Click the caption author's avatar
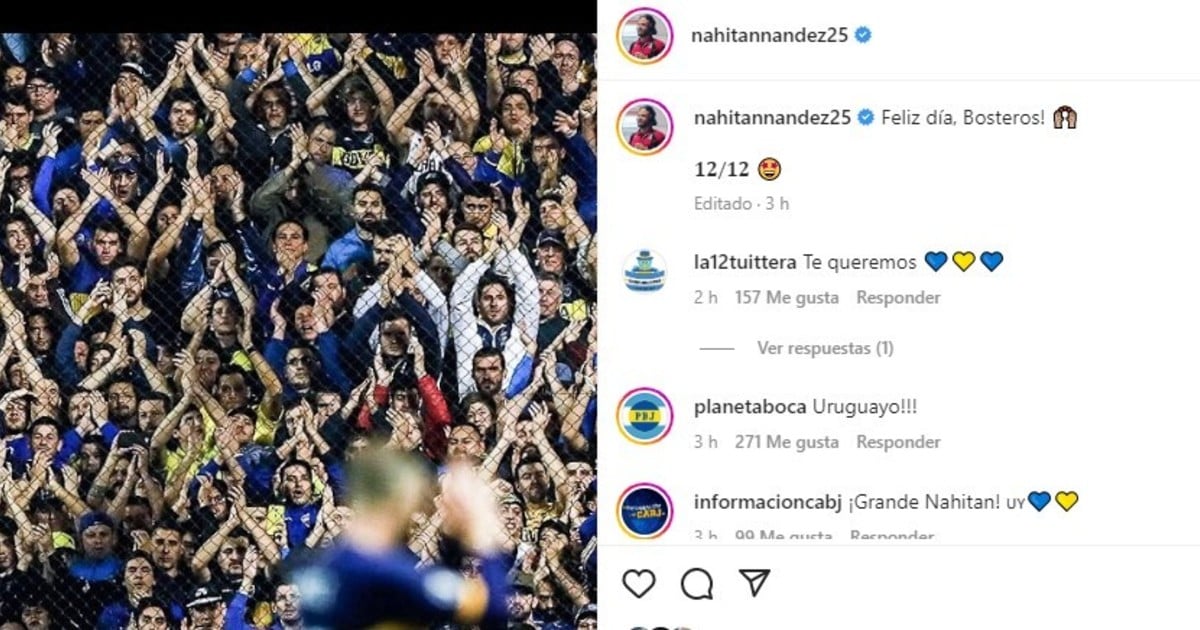Image resolution: width=1200 pixels, height=630 pixels. [x=644, y=126]
